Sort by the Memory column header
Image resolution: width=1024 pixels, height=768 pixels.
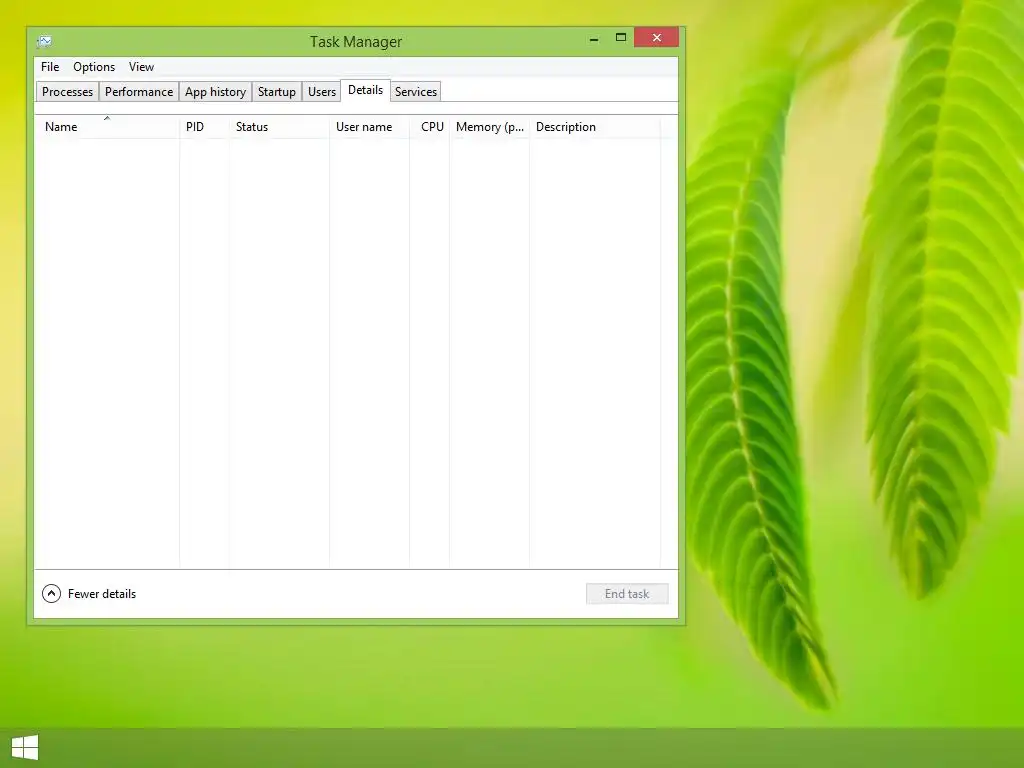click(490, 127)
